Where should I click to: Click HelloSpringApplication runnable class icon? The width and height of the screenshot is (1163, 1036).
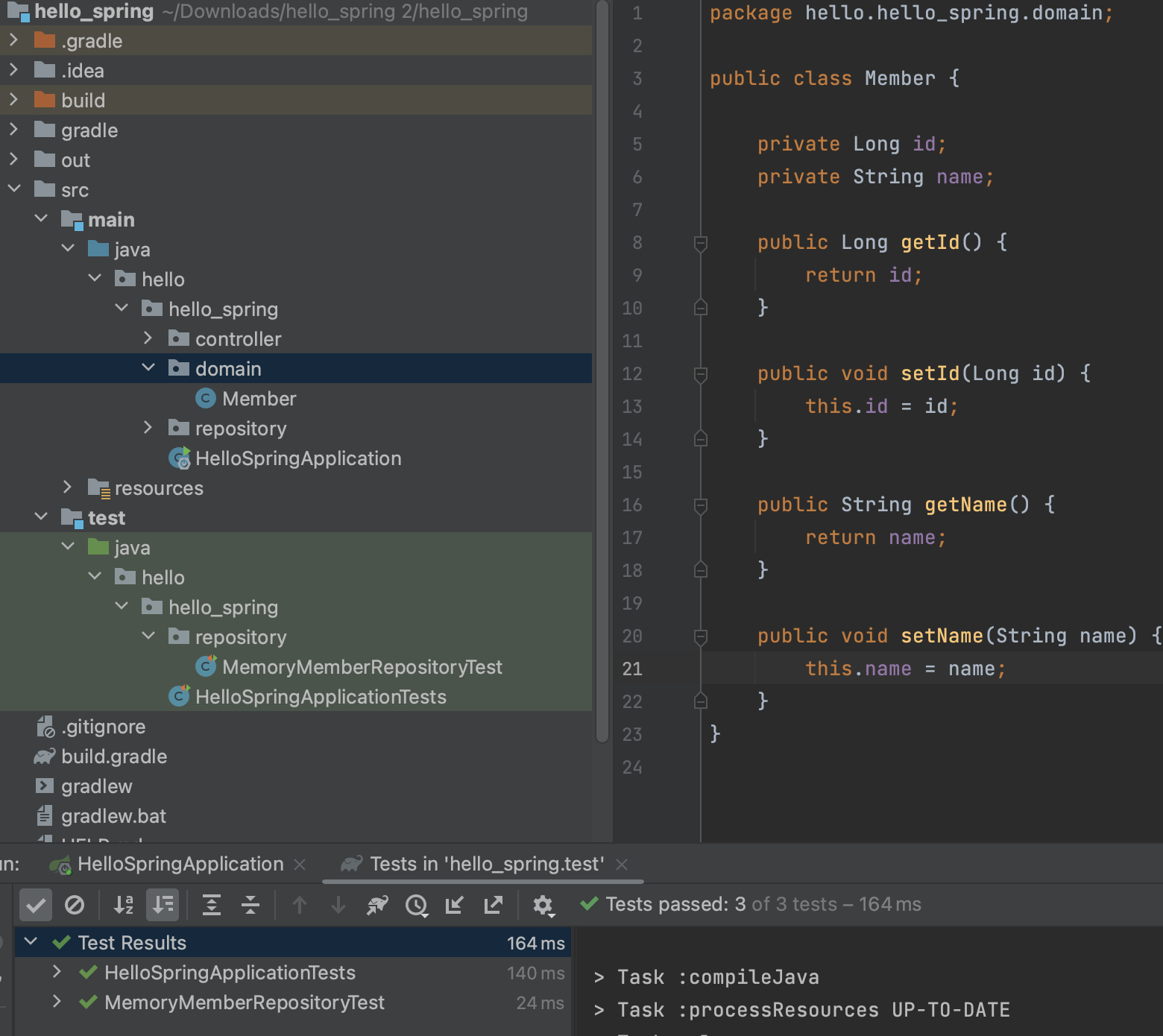(x=179, y=458)
